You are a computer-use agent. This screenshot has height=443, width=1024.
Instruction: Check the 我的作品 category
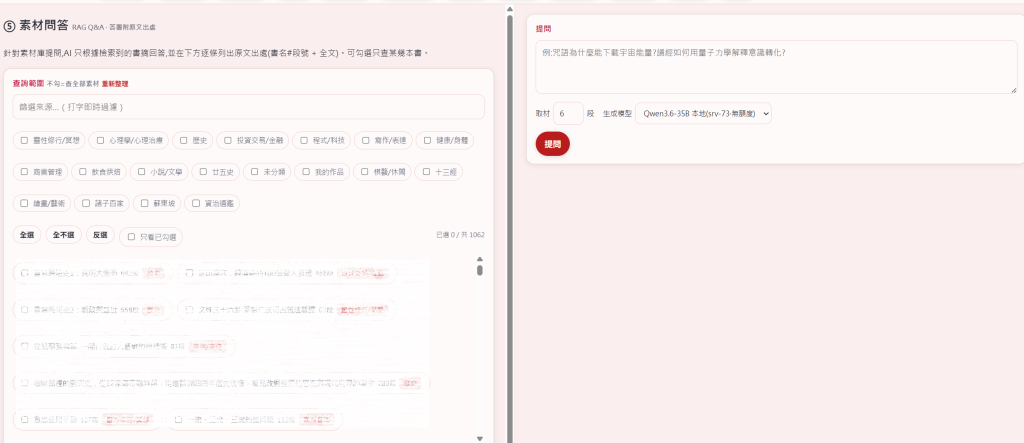coord(306,172)
